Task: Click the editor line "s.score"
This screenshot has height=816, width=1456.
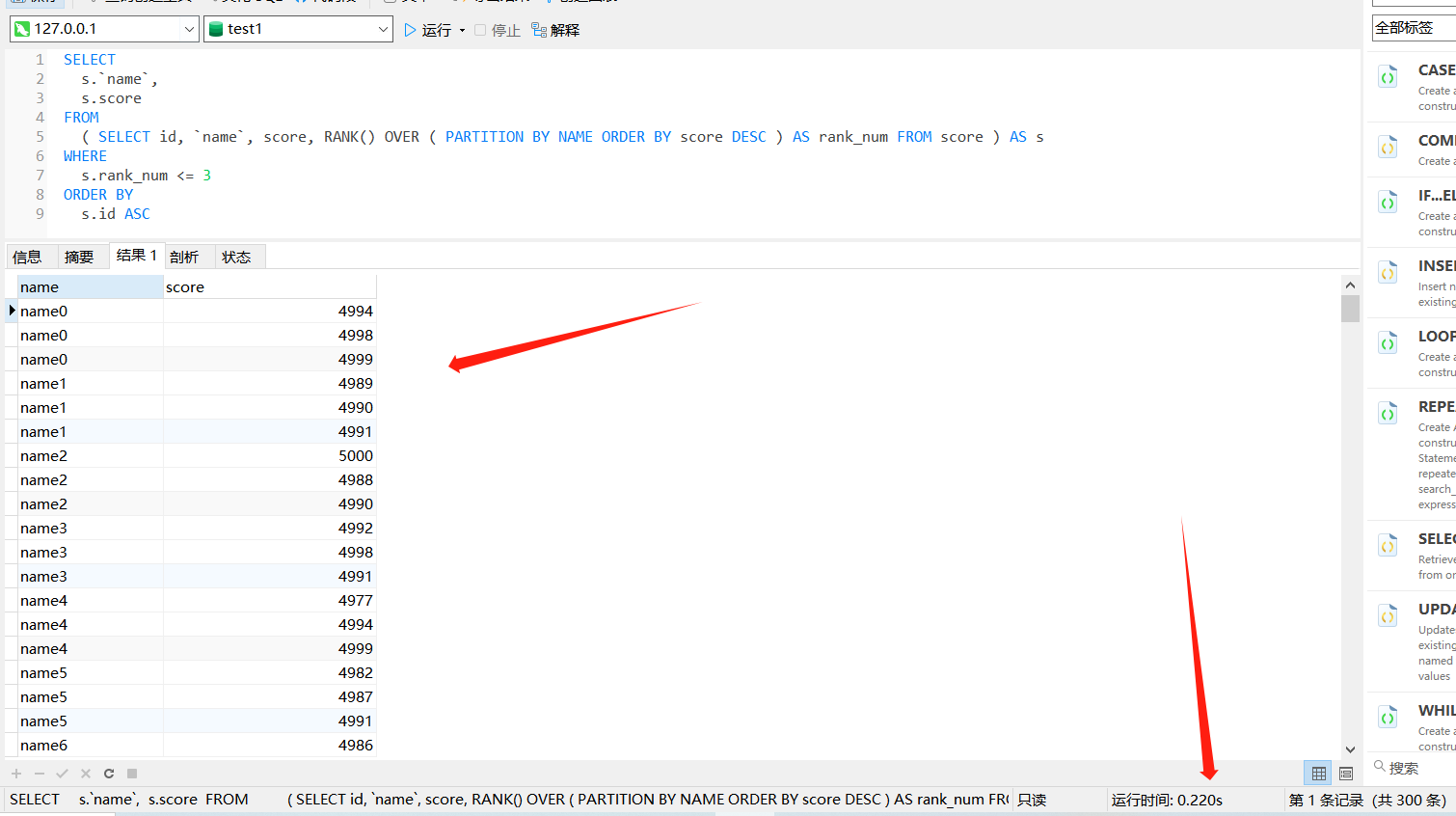Action: 111,98
